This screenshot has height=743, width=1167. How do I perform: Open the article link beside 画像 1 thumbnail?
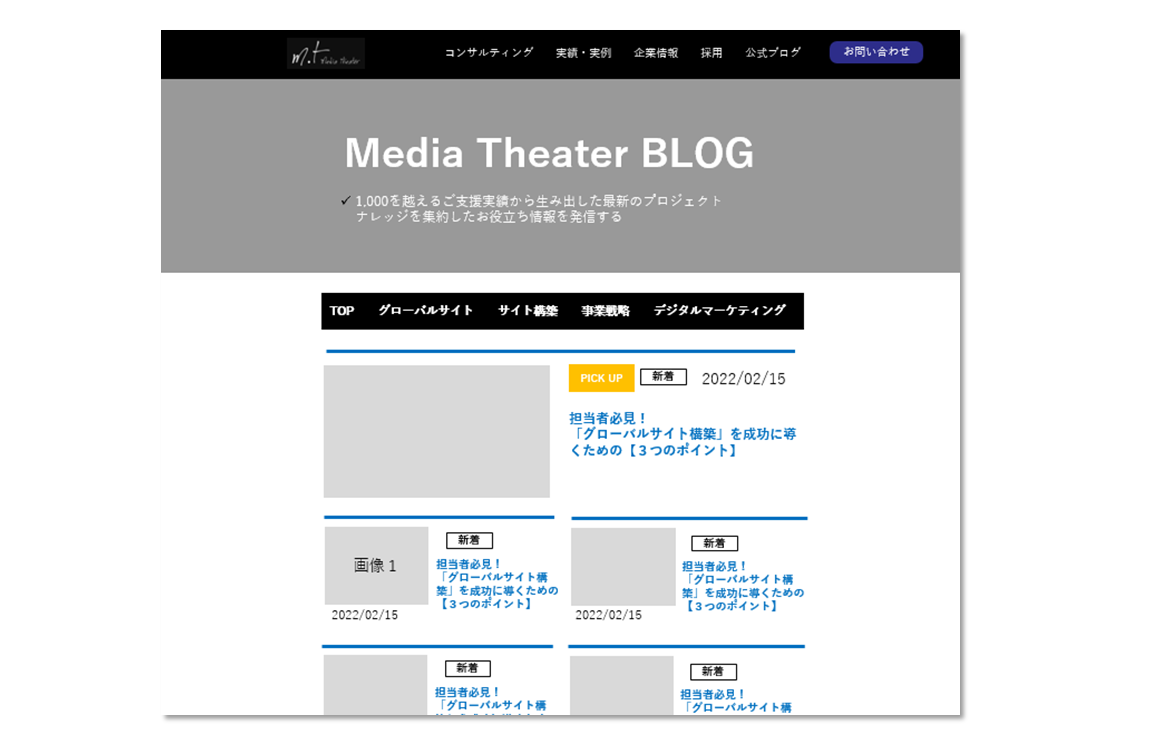pyautogui.click(x=496, y=584)
